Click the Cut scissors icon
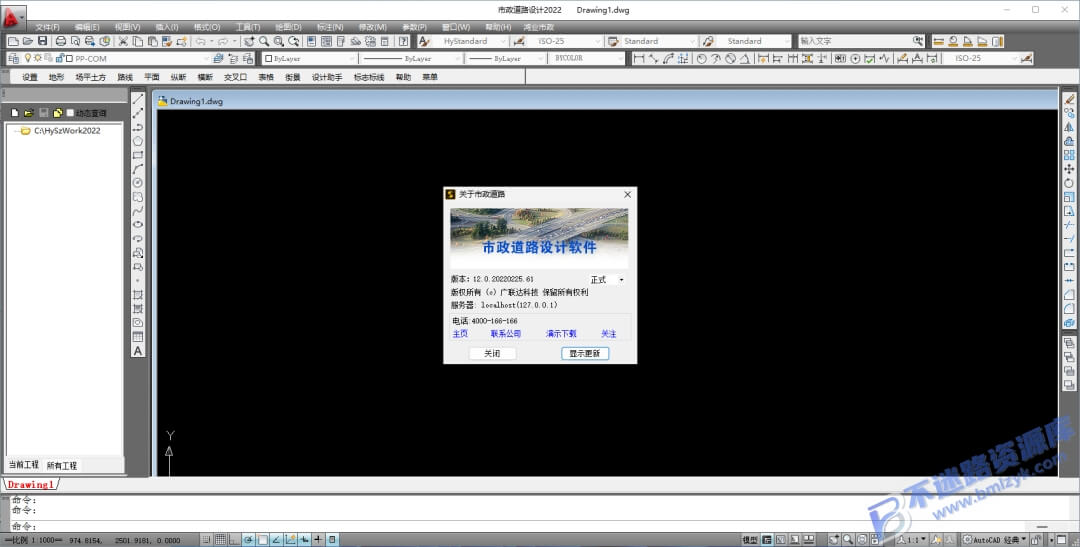 pyautogui.click(x=123, y=41)
